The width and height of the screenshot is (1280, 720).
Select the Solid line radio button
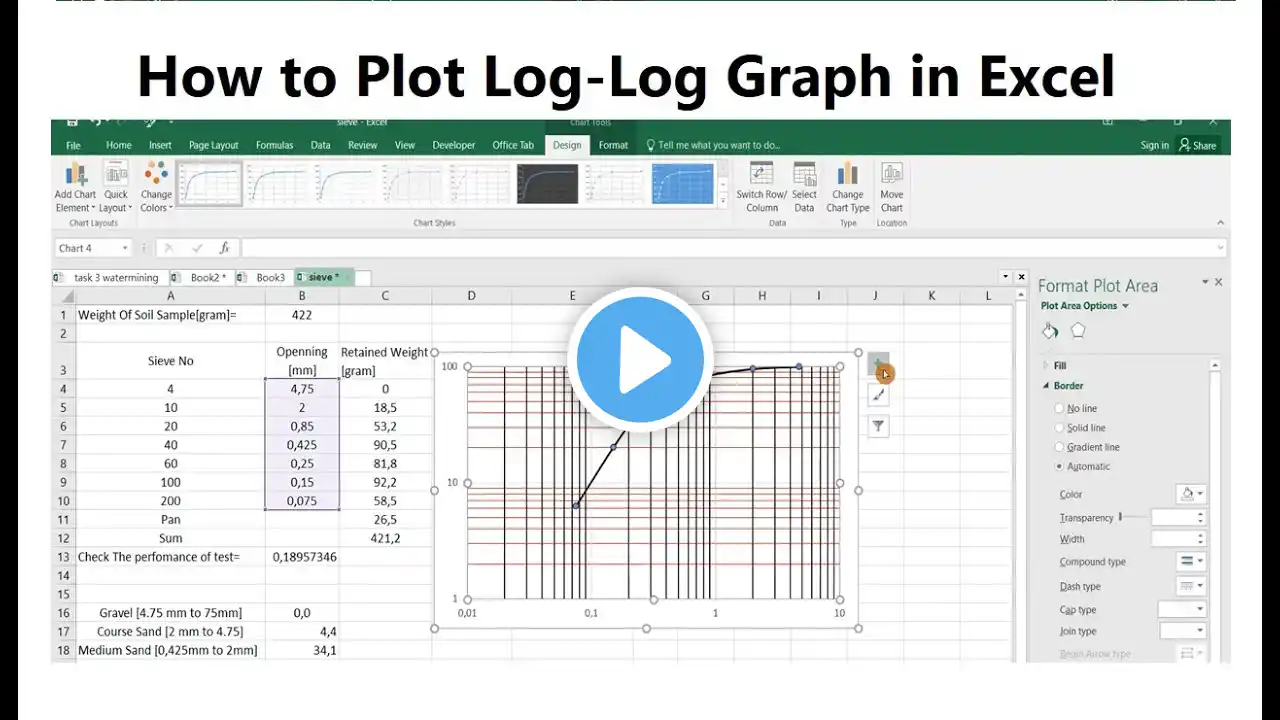[x=1059, y=428]
